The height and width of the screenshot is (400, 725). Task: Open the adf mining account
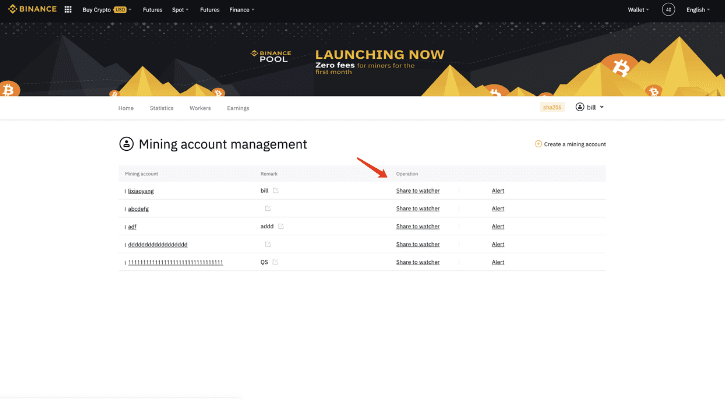click(x=132, y=227)
